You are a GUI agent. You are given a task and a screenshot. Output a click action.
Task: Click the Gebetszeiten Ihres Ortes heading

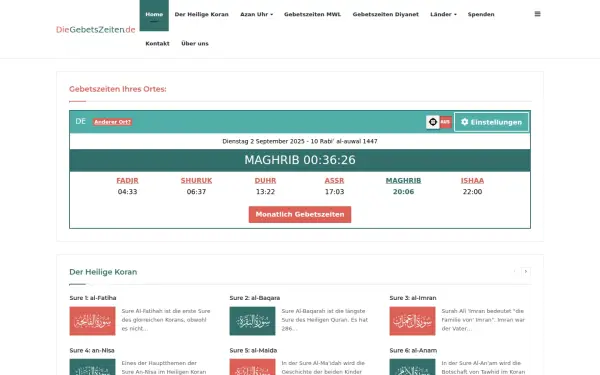(117, 89)
